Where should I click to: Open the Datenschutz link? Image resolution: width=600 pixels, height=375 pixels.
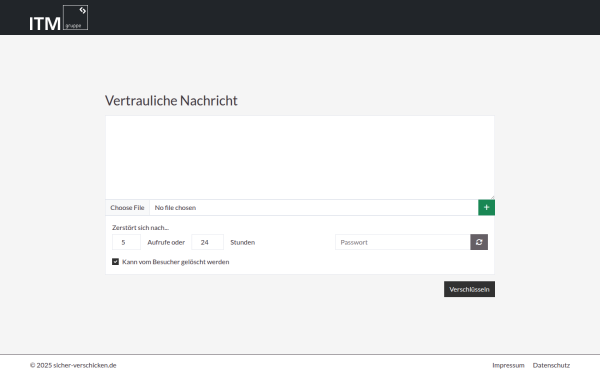551,365
